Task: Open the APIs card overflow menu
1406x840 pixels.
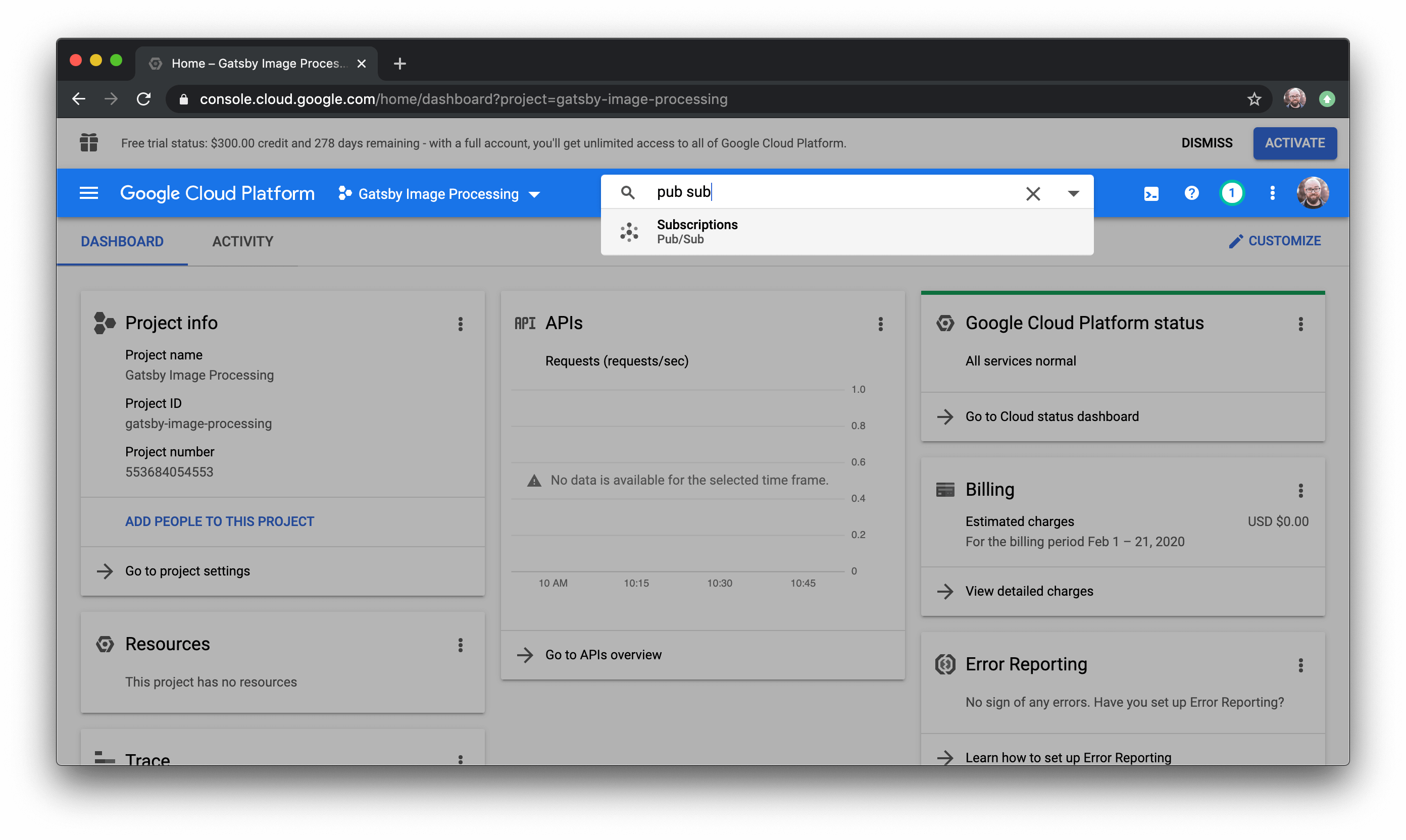Action: click(881, 324)
